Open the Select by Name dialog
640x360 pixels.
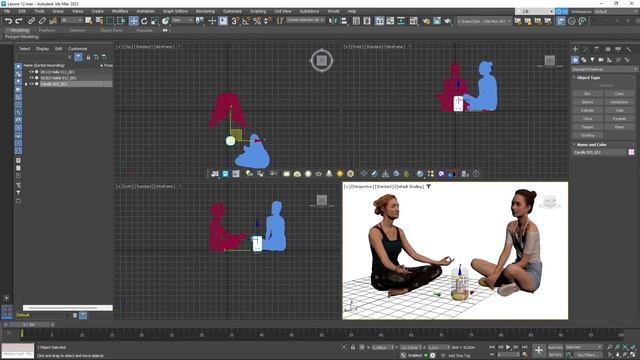click(x=99, y=21)
